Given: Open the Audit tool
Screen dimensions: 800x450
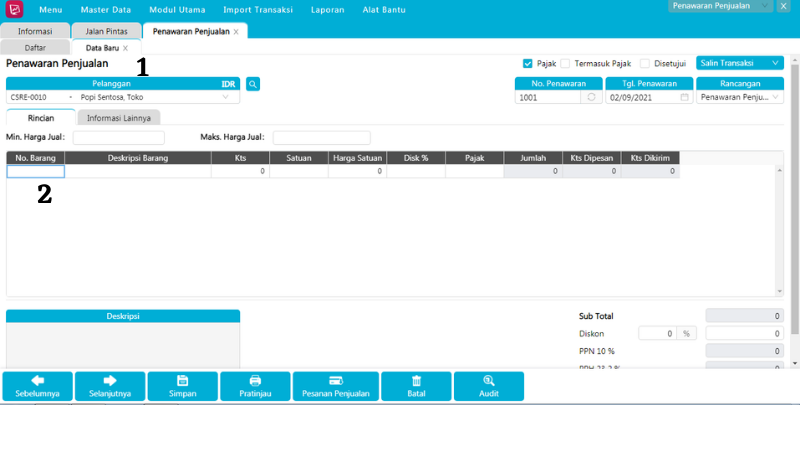Looking at the screenshot, I should pyautogui.click(x=488, y=386).
